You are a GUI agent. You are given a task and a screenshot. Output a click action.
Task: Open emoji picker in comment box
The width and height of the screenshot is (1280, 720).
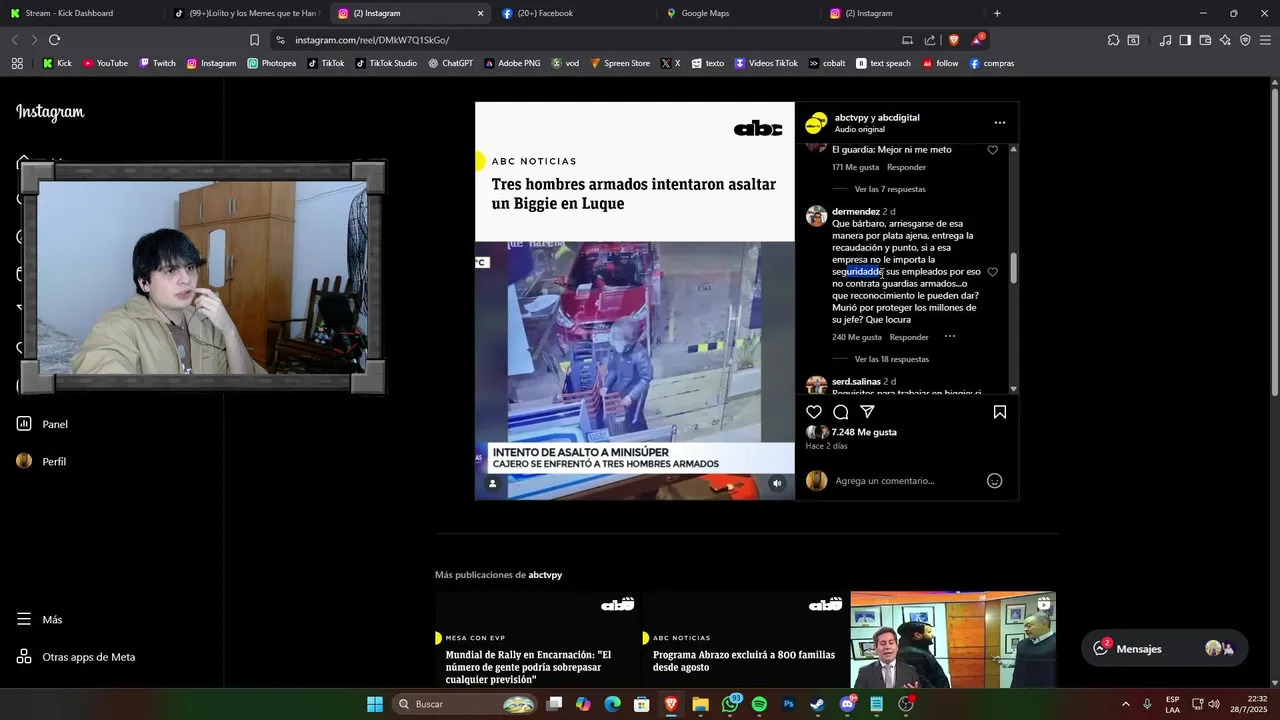pyautogui.click(x=994, y=481)
